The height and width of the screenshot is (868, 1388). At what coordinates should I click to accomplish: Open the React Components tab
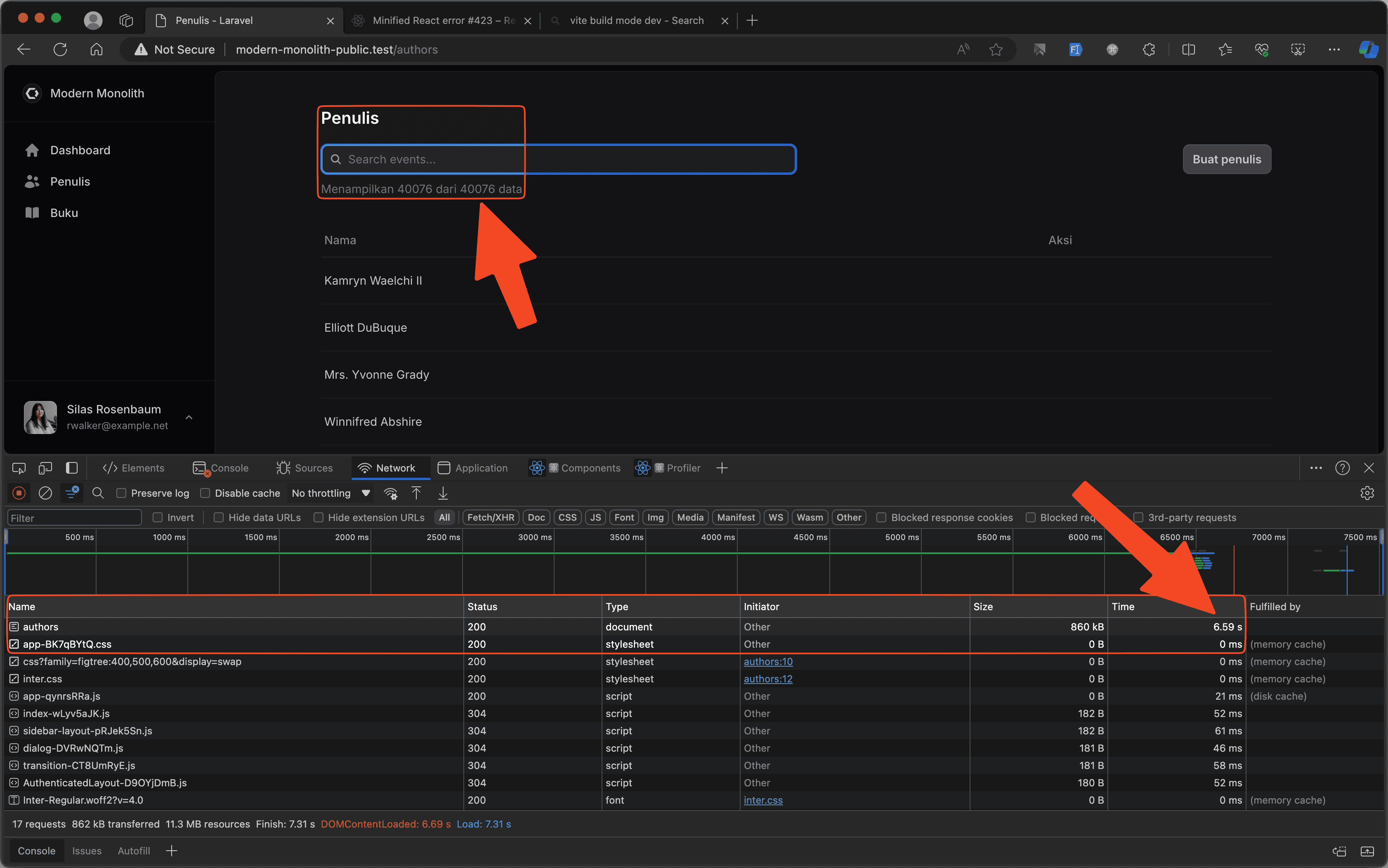pyautogui.click(x=575, y=468)
